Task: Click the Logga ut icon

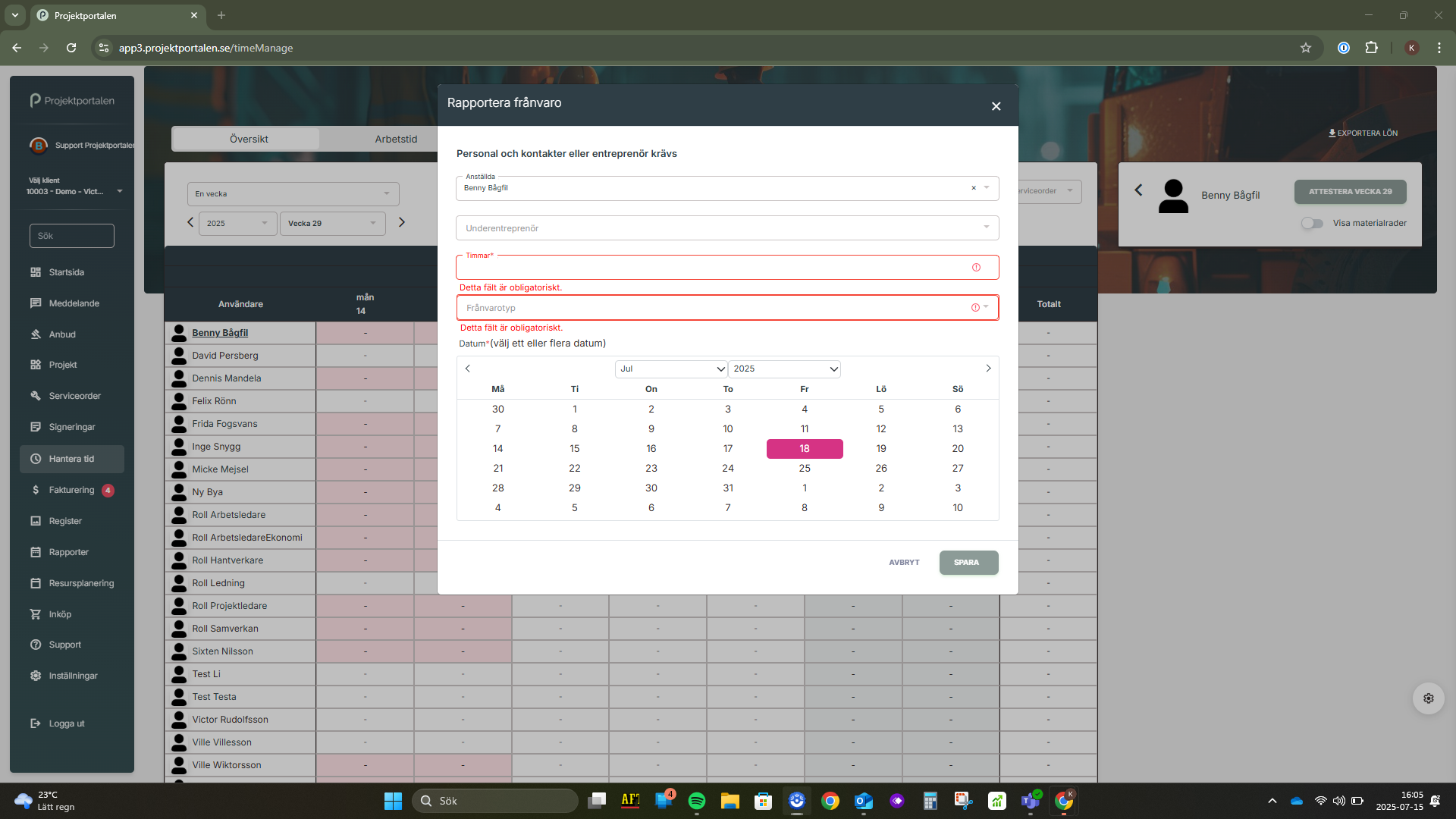Action: (36, 723)
